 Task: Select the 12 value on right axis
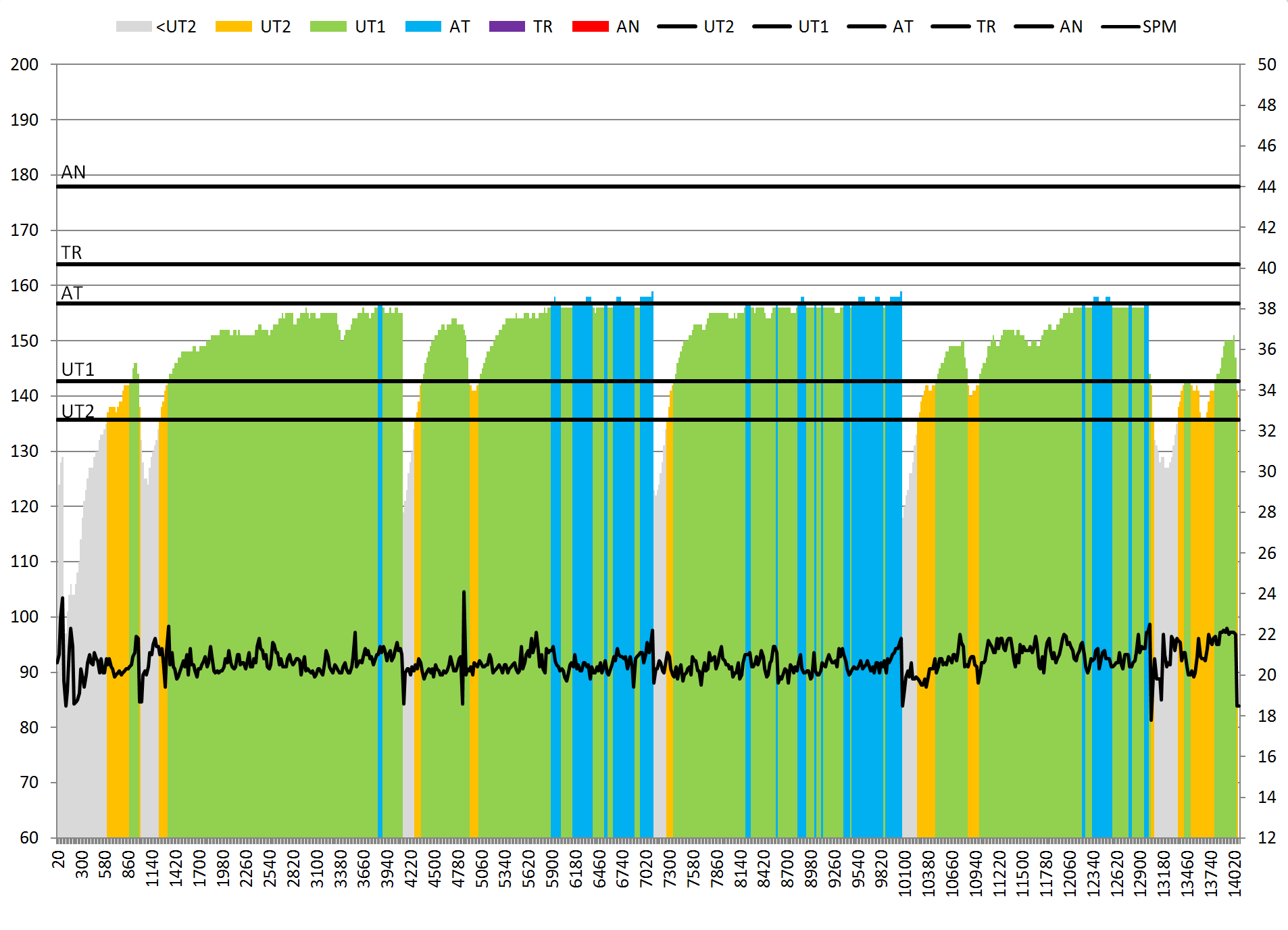point(1266,837)
